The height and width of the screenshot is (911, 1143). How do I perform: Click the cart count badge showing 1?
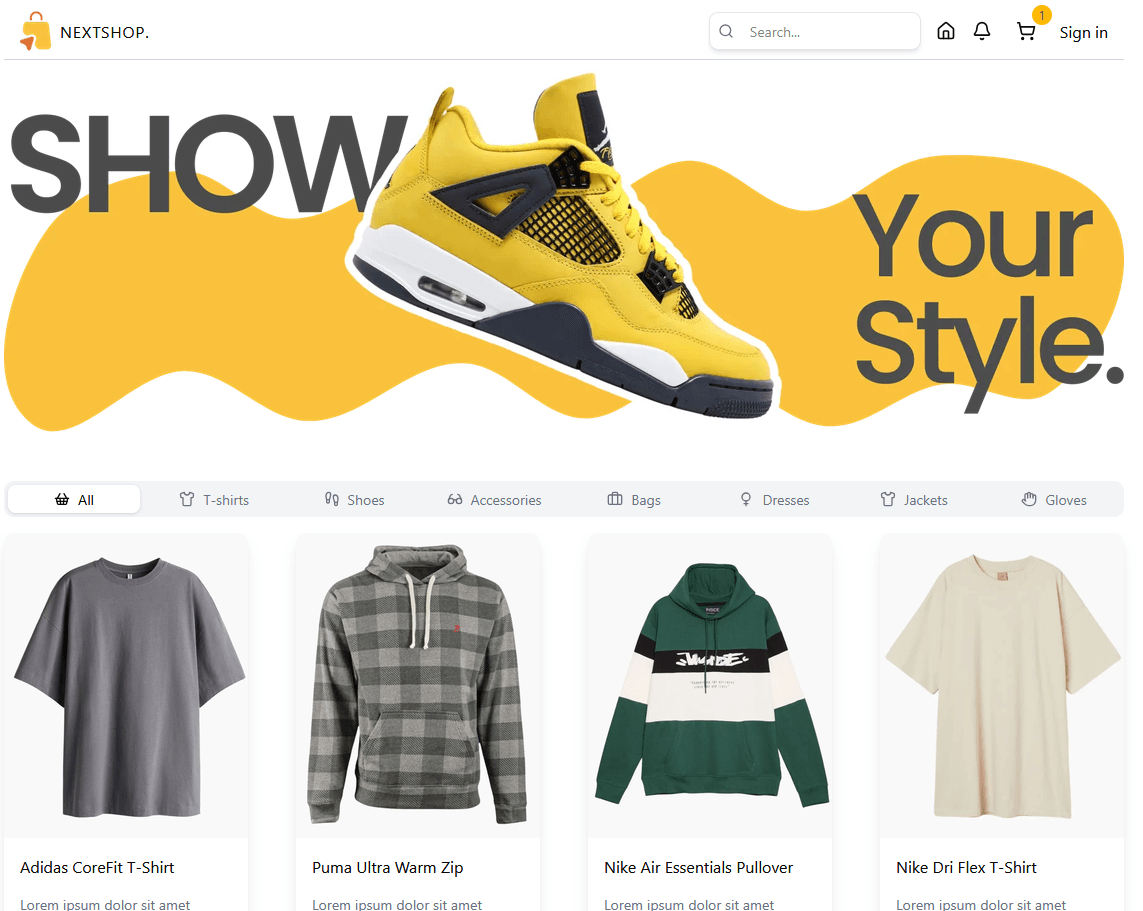point(1042,15)
